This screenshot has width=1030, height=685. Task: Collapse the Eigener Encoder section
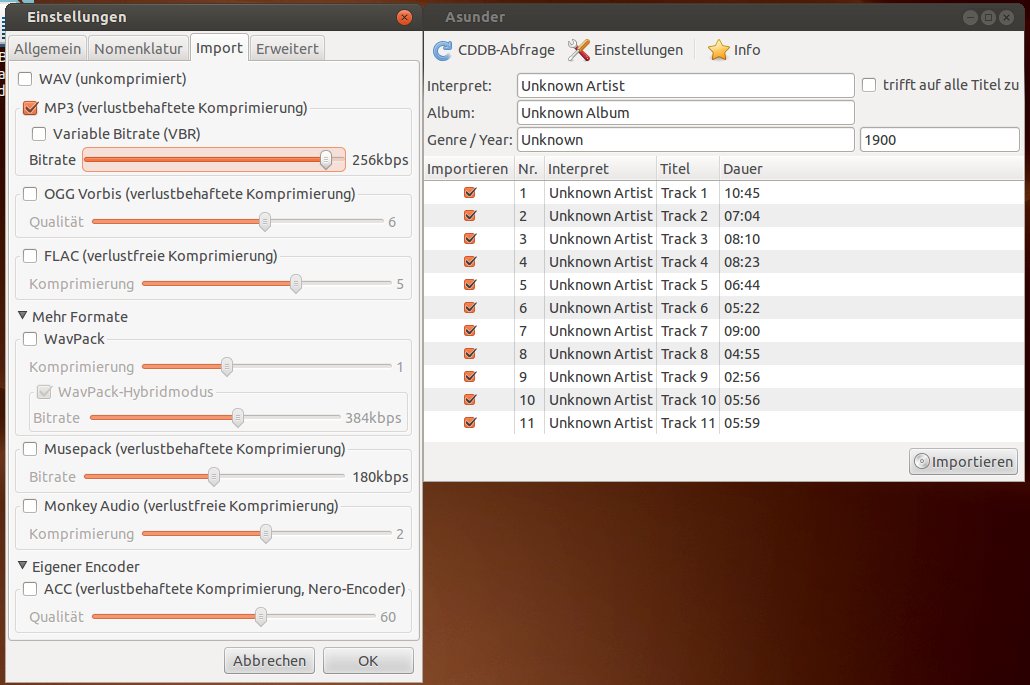tap(22, 565)
